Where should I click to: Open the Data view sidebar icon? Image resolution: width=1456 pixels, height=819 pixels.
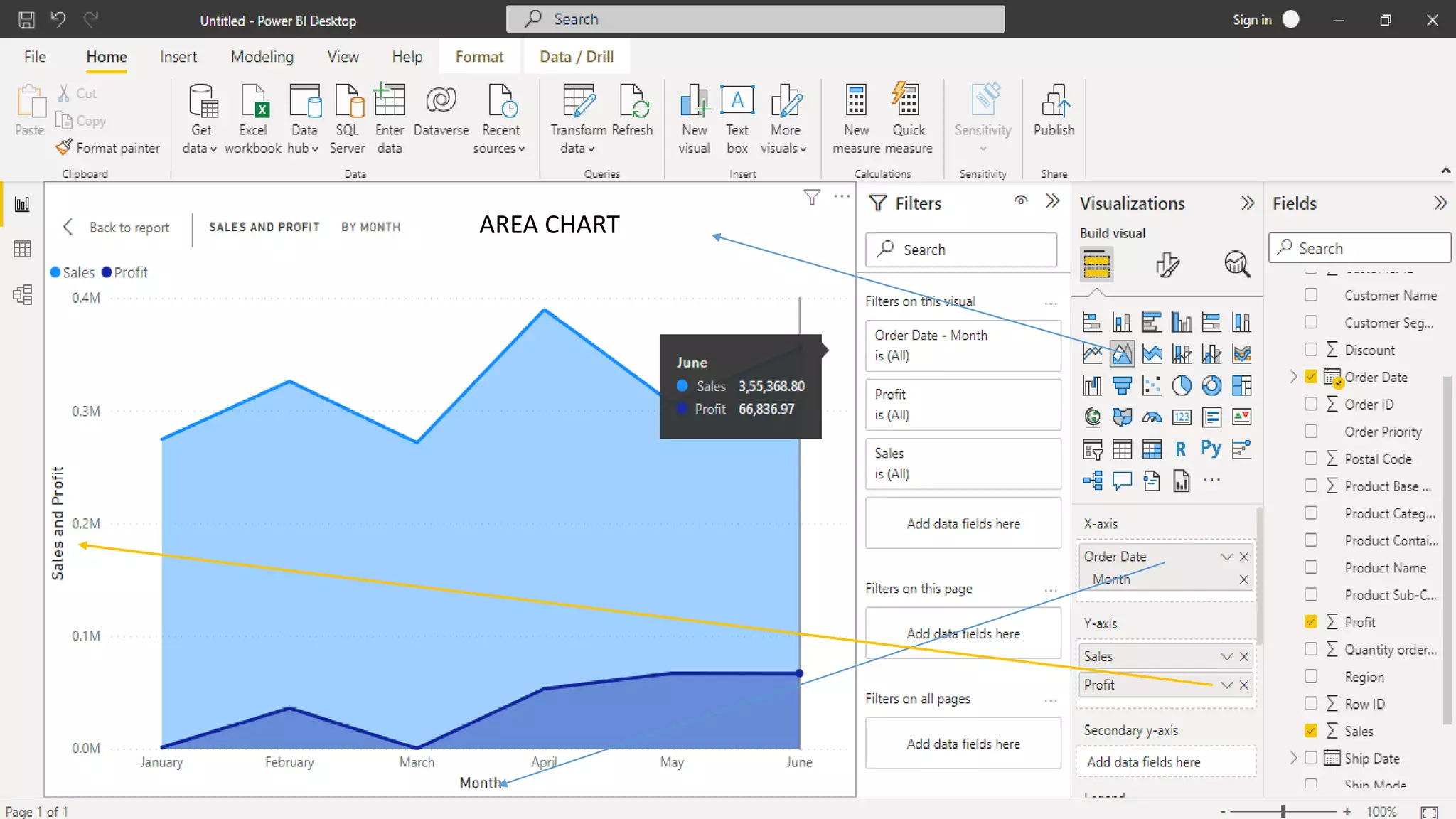pyautogui.click(x=22, y=249)
